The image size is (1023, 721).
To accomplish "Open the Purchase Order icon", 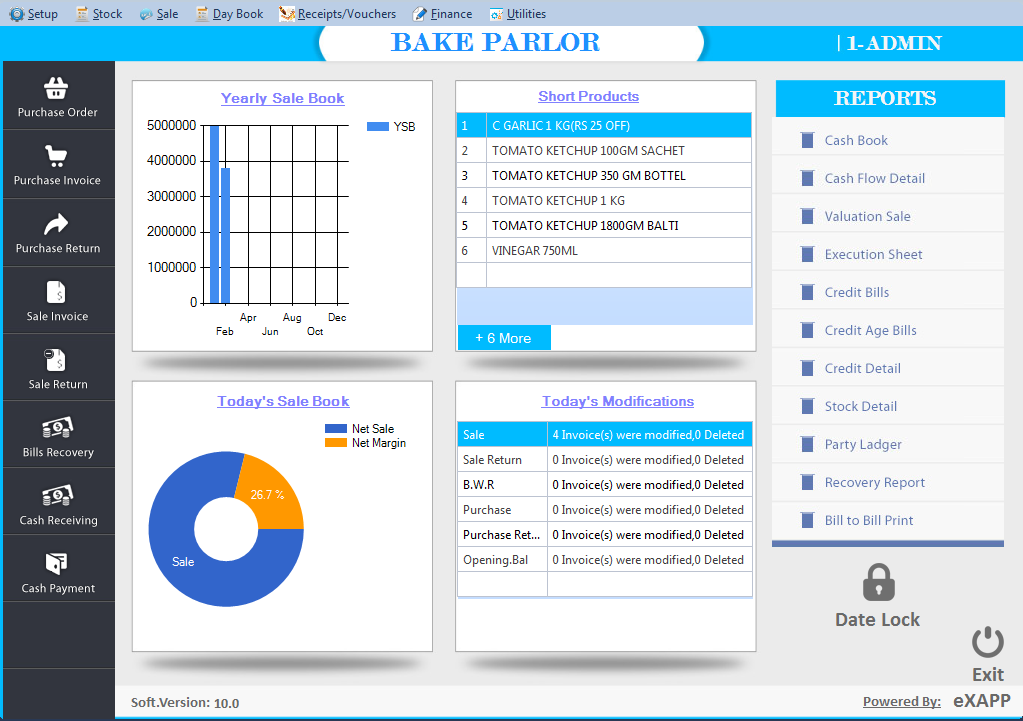I will click(x=57, y=88).
